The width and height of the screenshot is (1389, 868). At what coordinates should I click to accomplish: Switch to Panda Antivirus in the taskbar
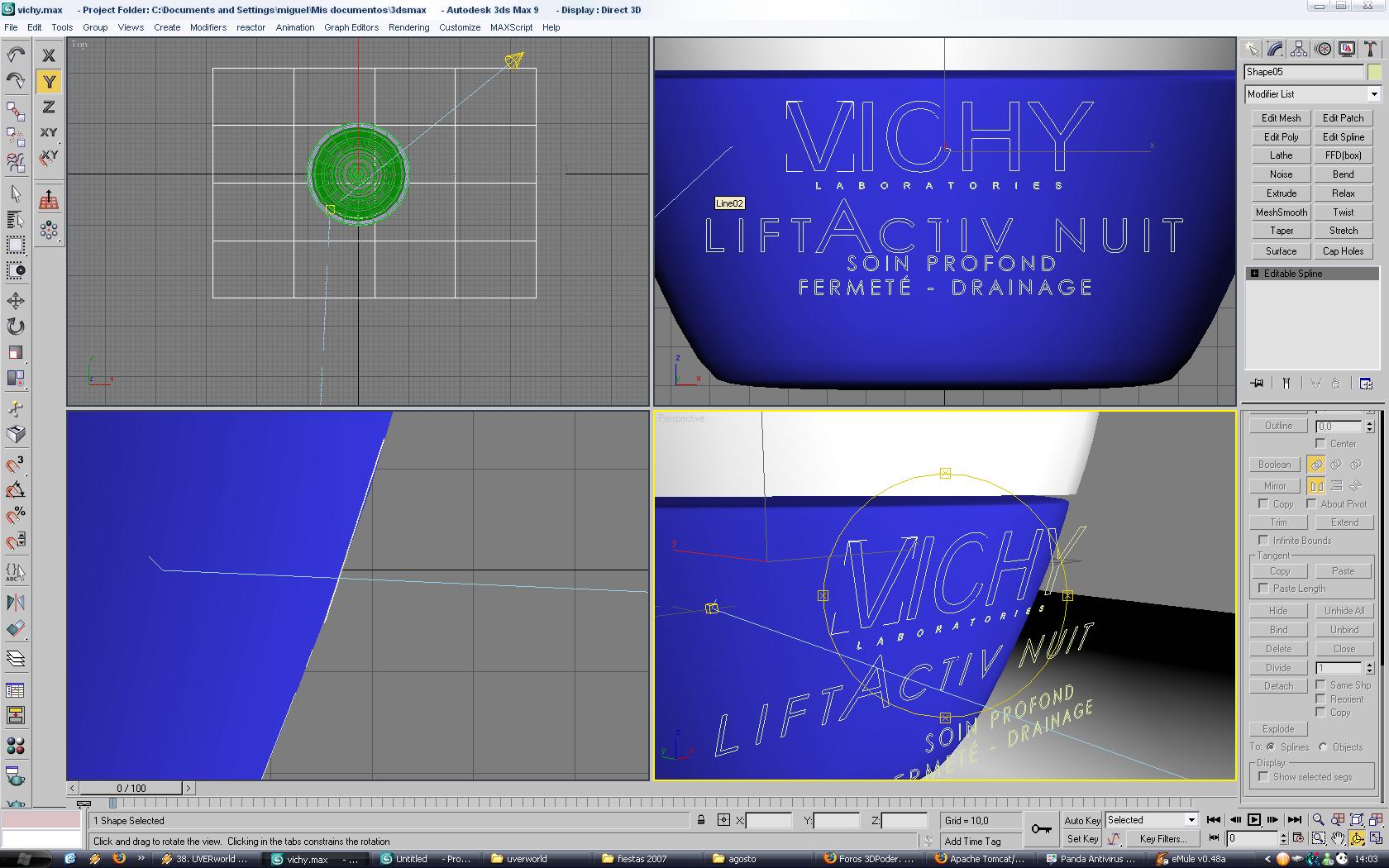(x=1093, y=859)
